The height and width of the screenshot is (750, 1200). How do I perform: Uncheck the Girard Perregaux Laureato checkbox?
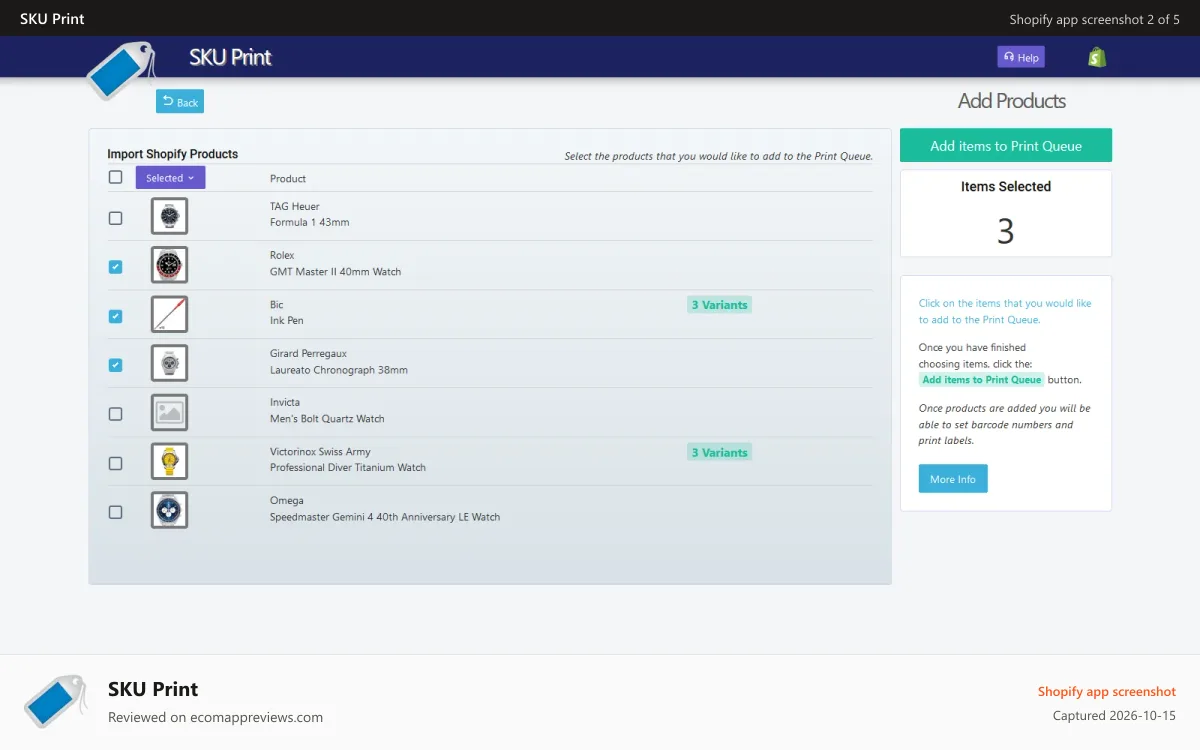(x=115, y=365)
